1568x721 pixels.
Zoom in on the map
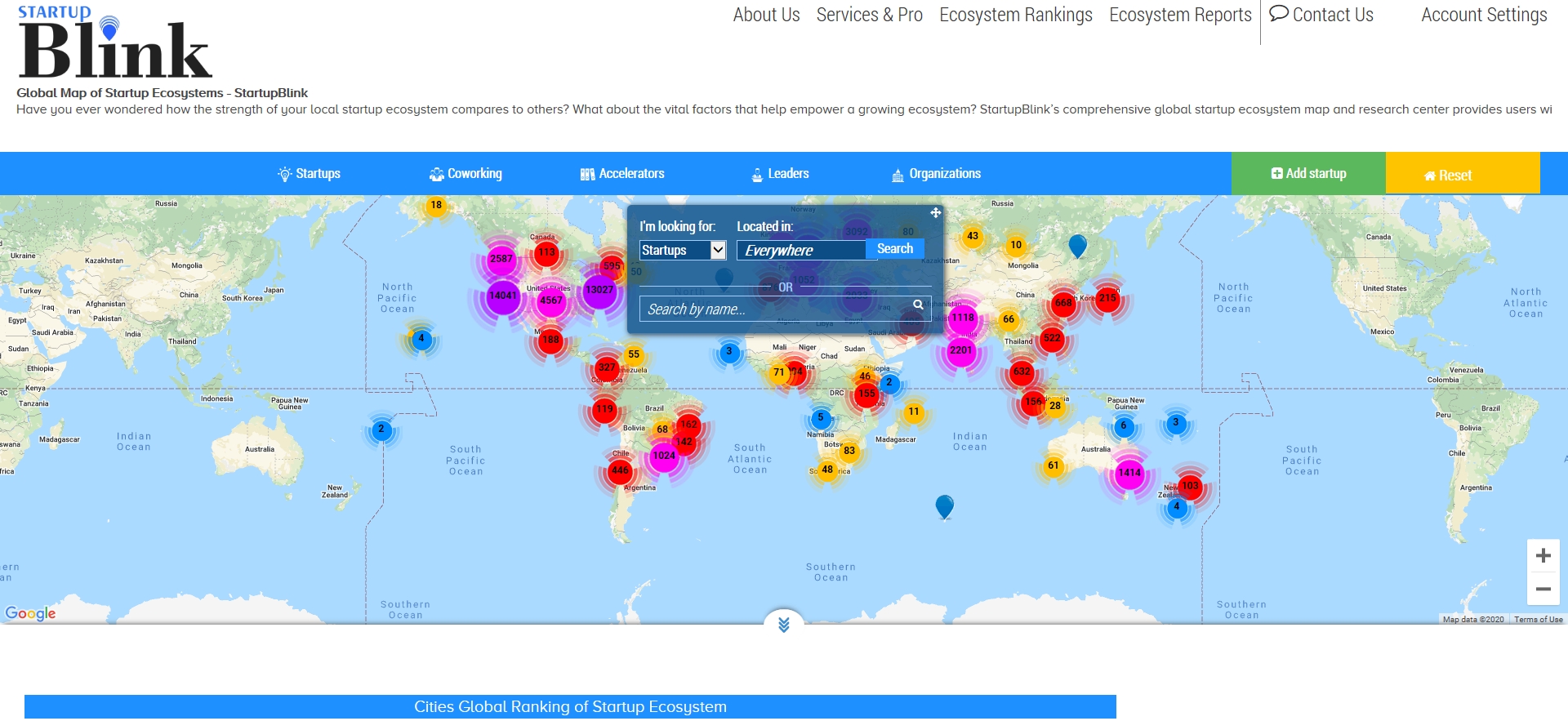coord(1543,556)
